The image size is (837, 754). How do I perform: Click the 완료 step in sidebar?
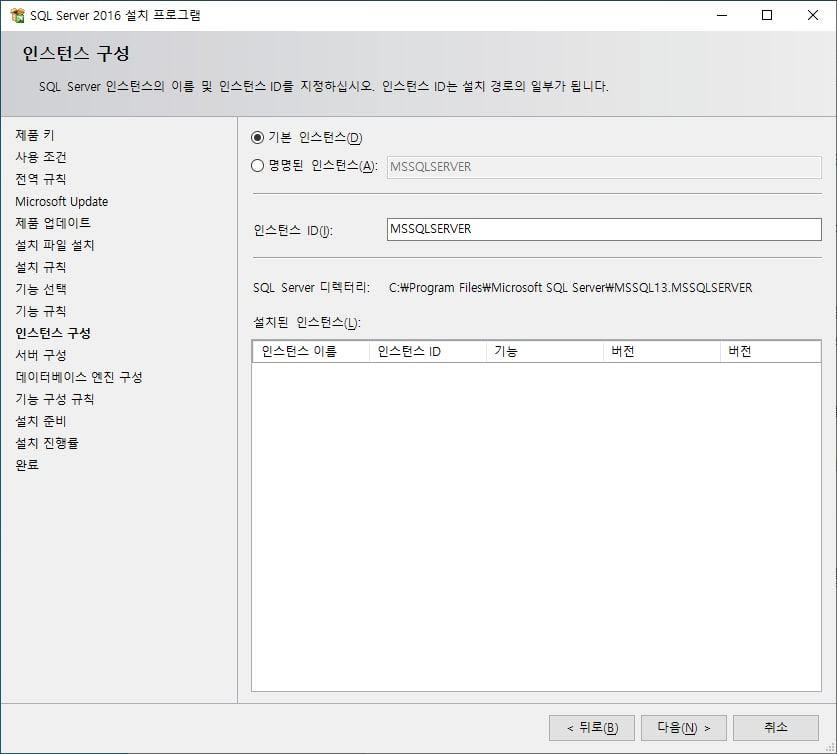click(x=27, y=465)
